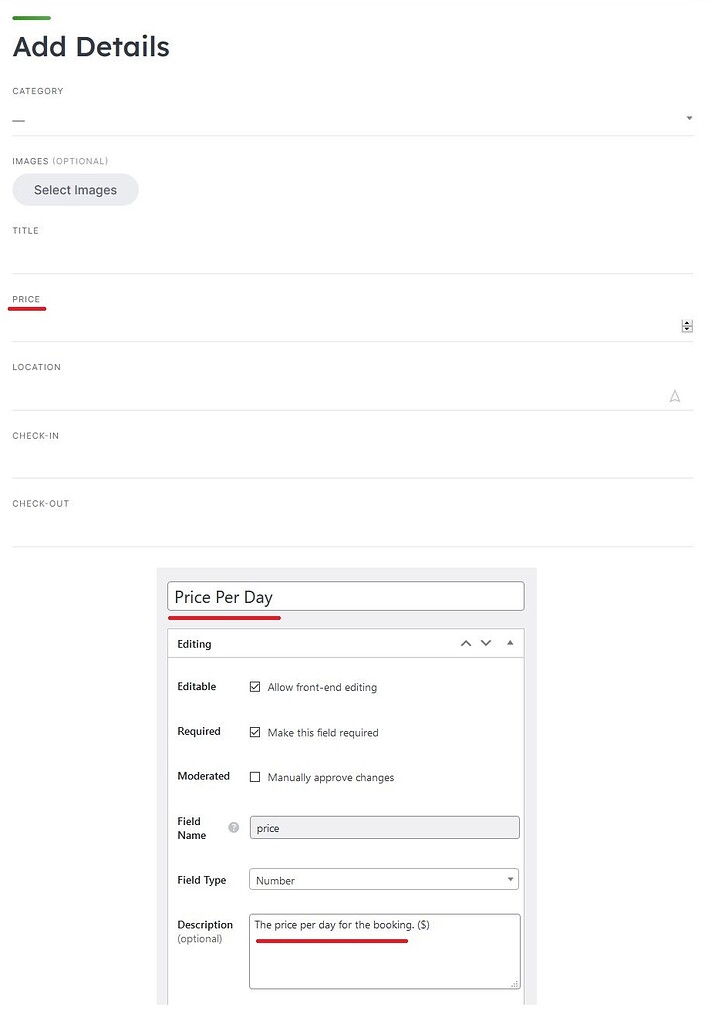Collapse the Editing panel with the triangle
This screenshot has width=714, height=1024.
[x=509, y=643]
